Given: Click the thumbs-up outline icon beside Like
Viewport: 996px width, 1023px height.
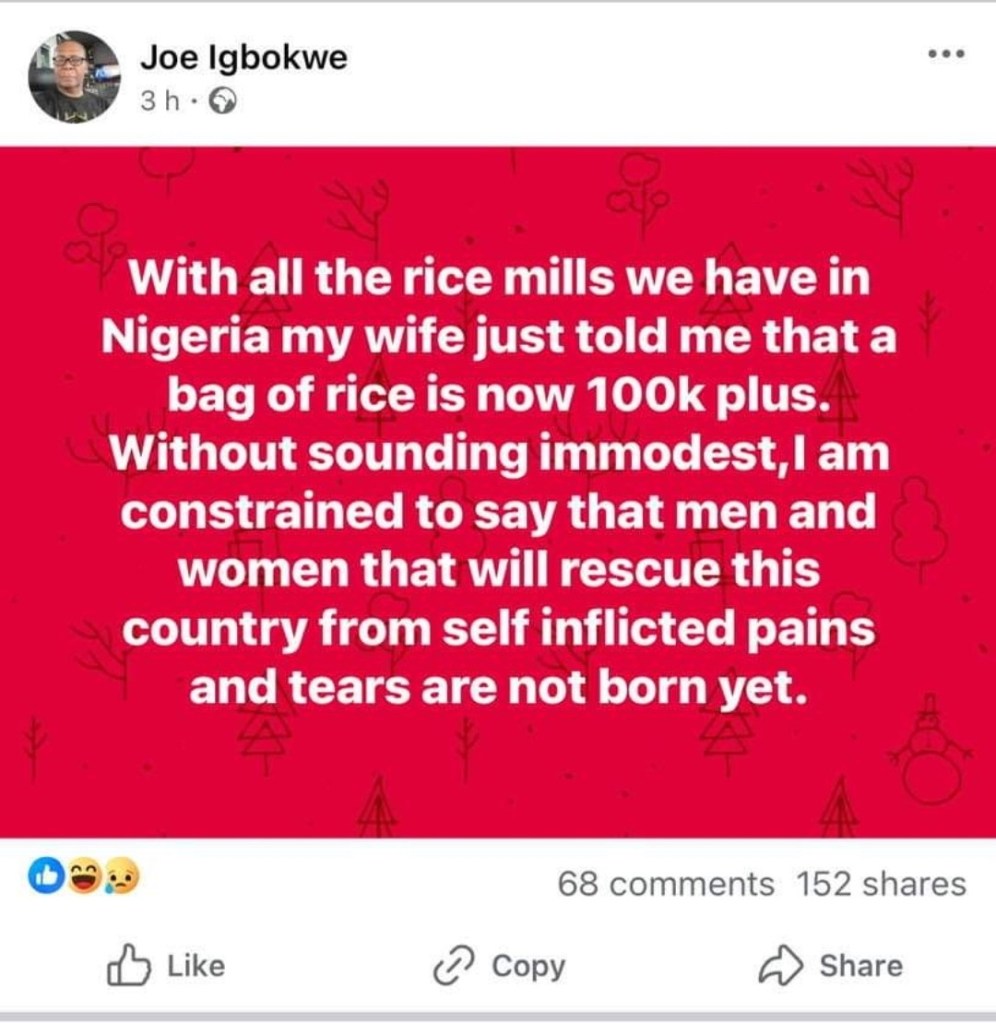Looking at the screenshot, I should (x=127, y=966).
